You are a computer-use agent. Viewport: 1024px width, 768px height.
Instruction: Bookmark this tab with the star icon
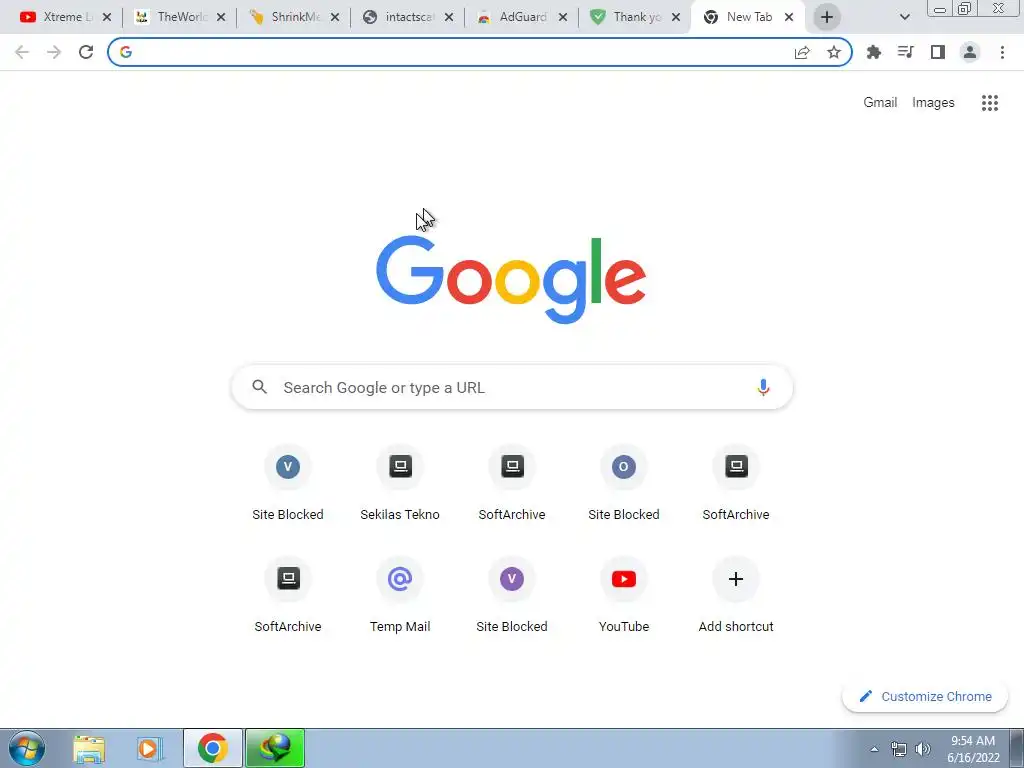coord(834,52)
